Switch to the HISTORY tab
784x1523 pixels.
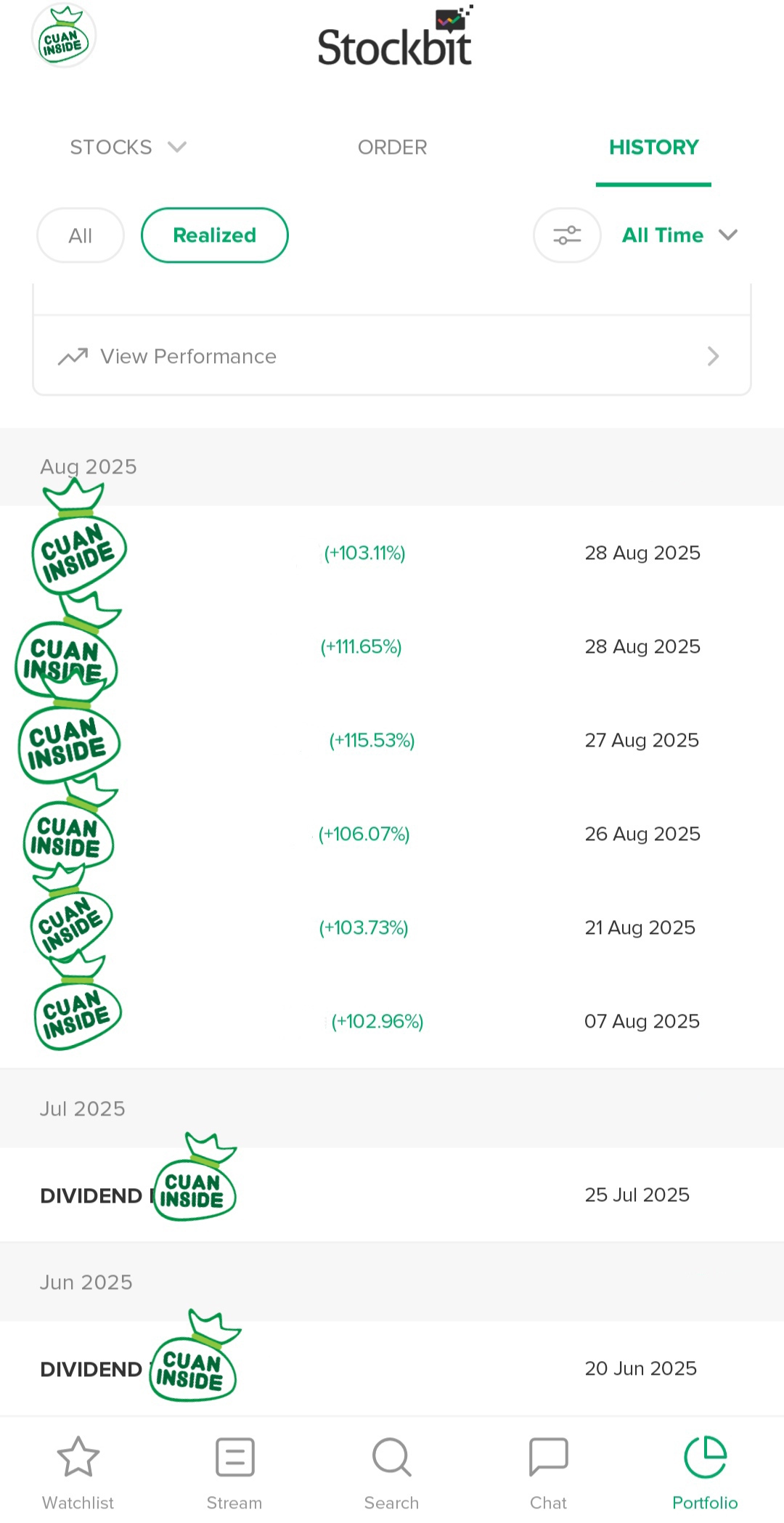point(653,147)
